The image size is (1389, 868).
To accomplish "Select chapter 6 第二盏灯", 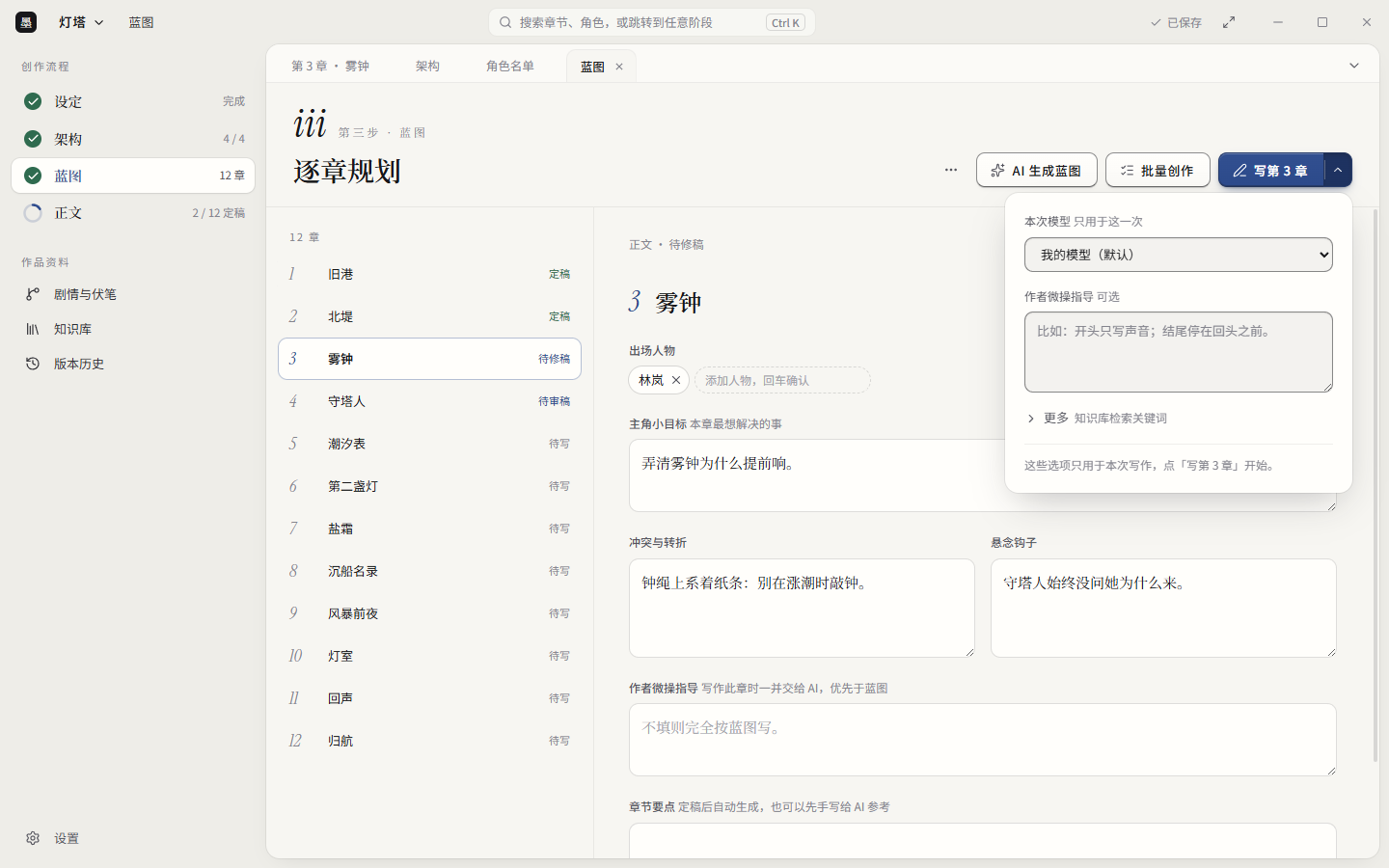I will point(429,486).
